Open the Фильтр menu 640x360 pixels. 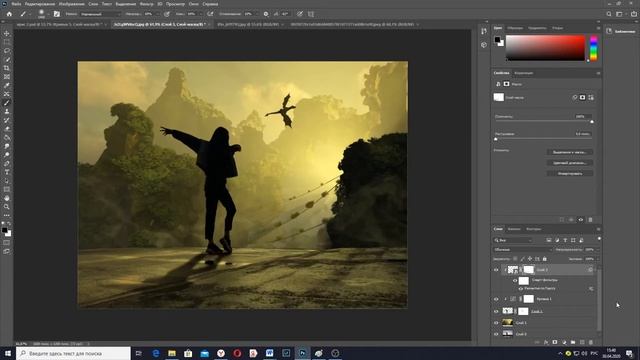point(147,4)
